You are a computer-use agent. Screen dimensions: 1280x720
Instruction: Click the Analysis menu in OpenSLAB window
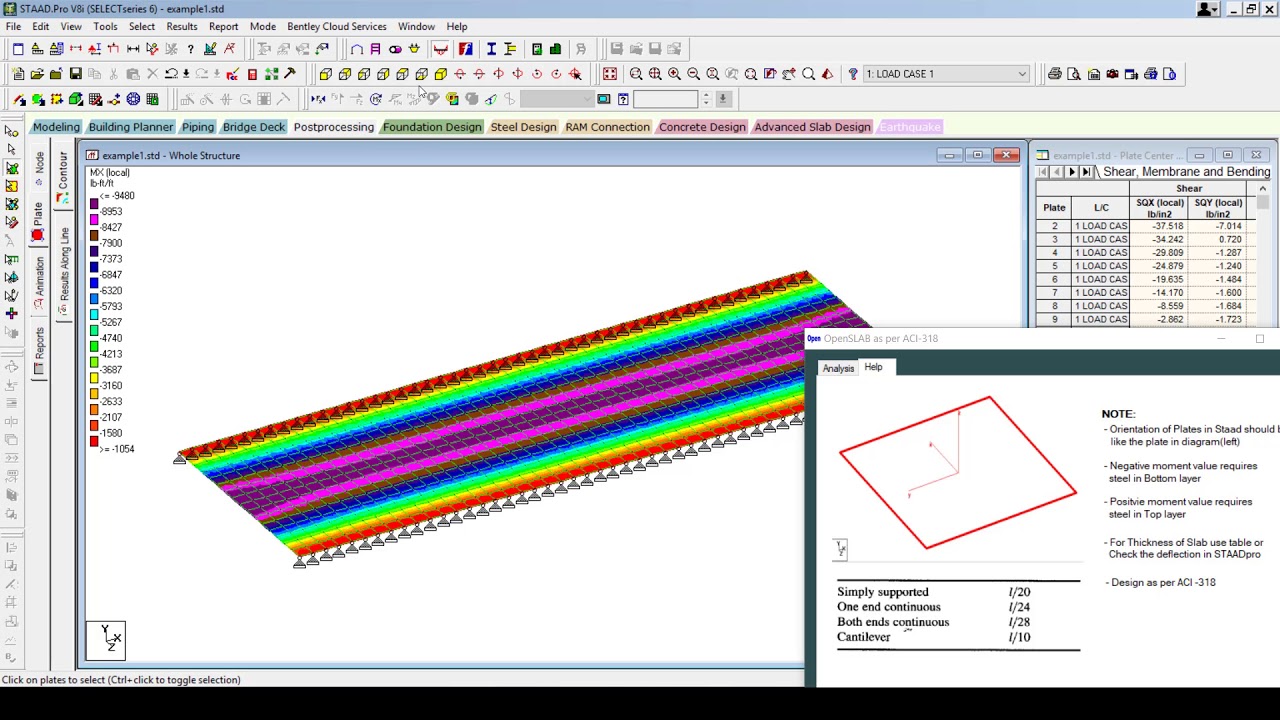click(x=838, y=368)
